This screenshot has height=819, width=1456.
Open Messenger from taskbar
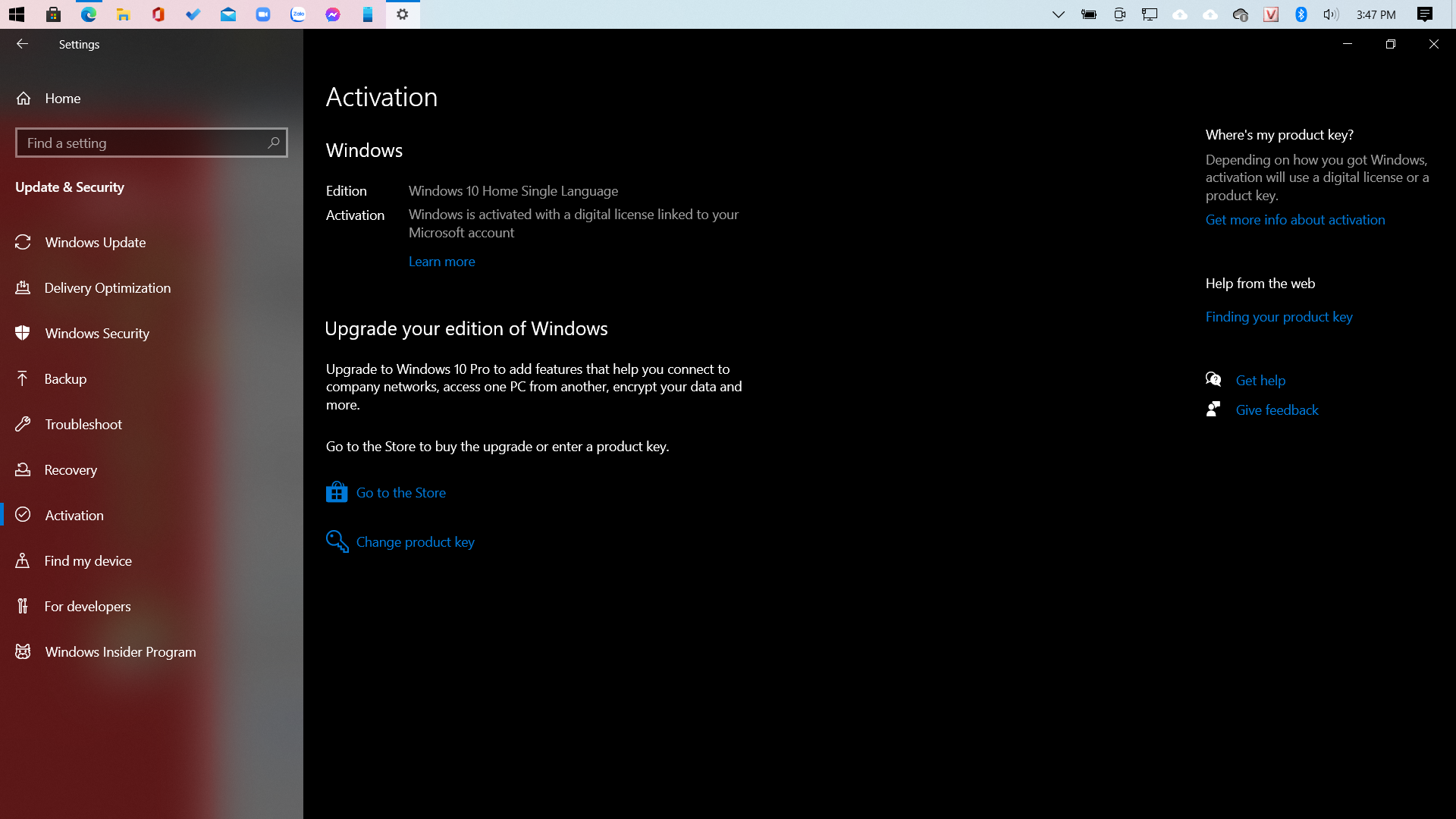click(333, 14)
